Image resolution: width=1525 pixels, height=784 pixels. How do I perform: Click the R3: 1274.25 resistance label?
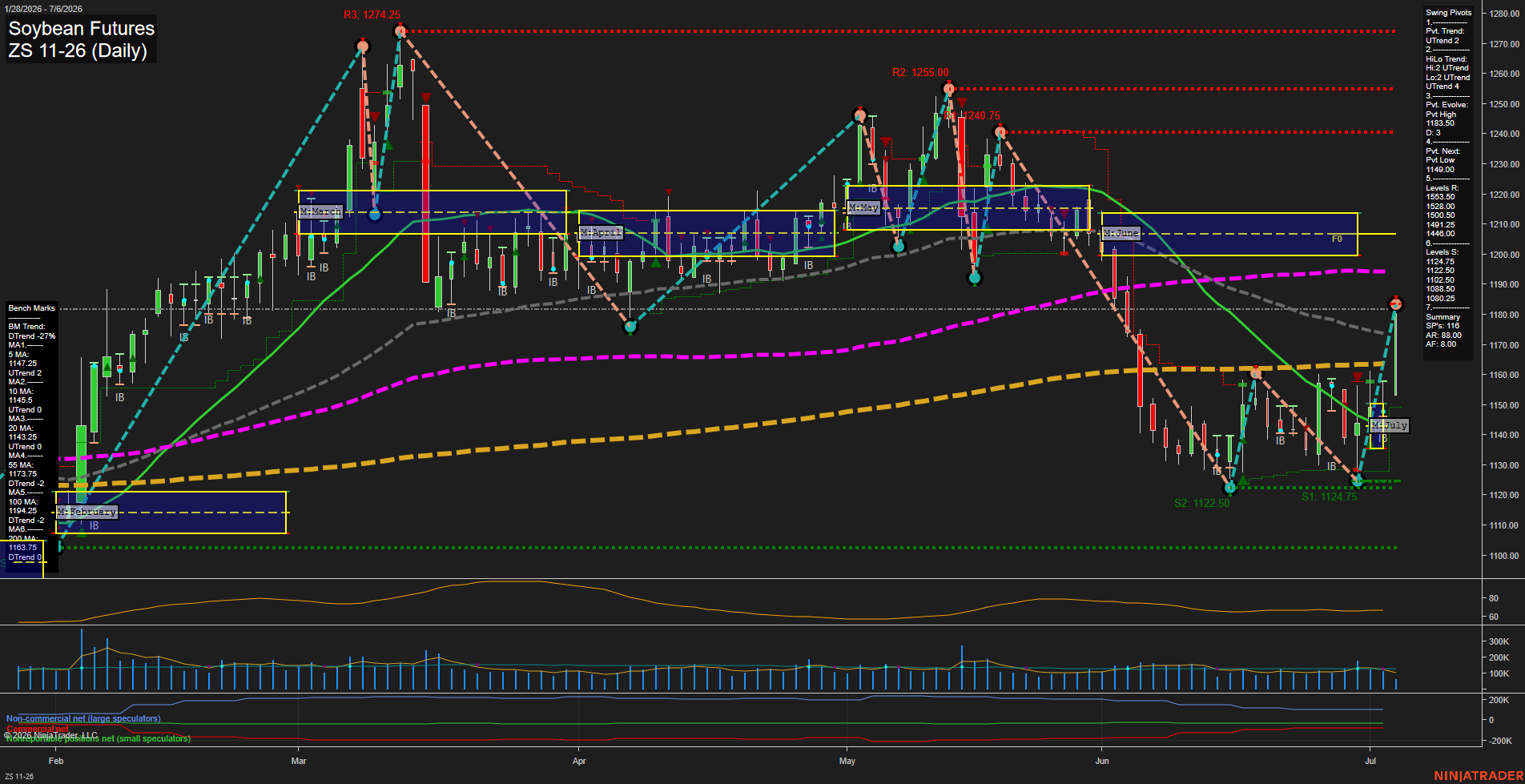372,14
